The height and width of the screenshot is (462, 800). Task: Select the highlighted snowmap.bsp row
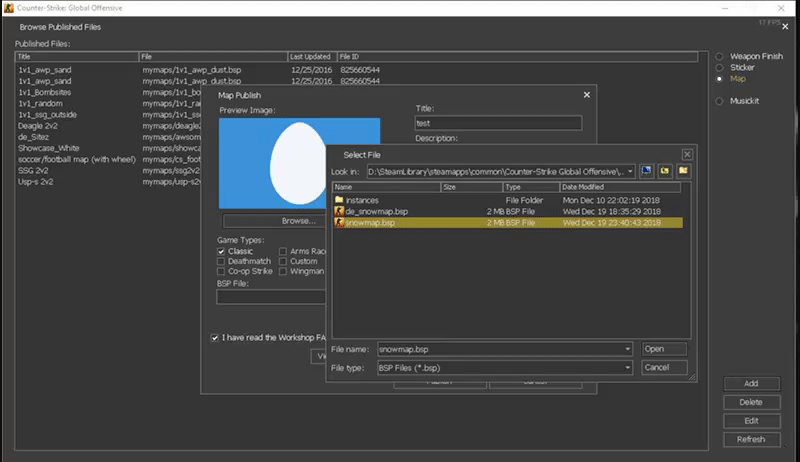[508, 223]
